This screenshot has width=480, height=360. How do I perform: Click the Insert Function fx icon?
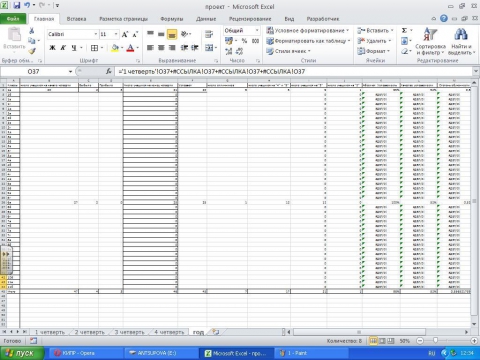(x=108, y=71)
